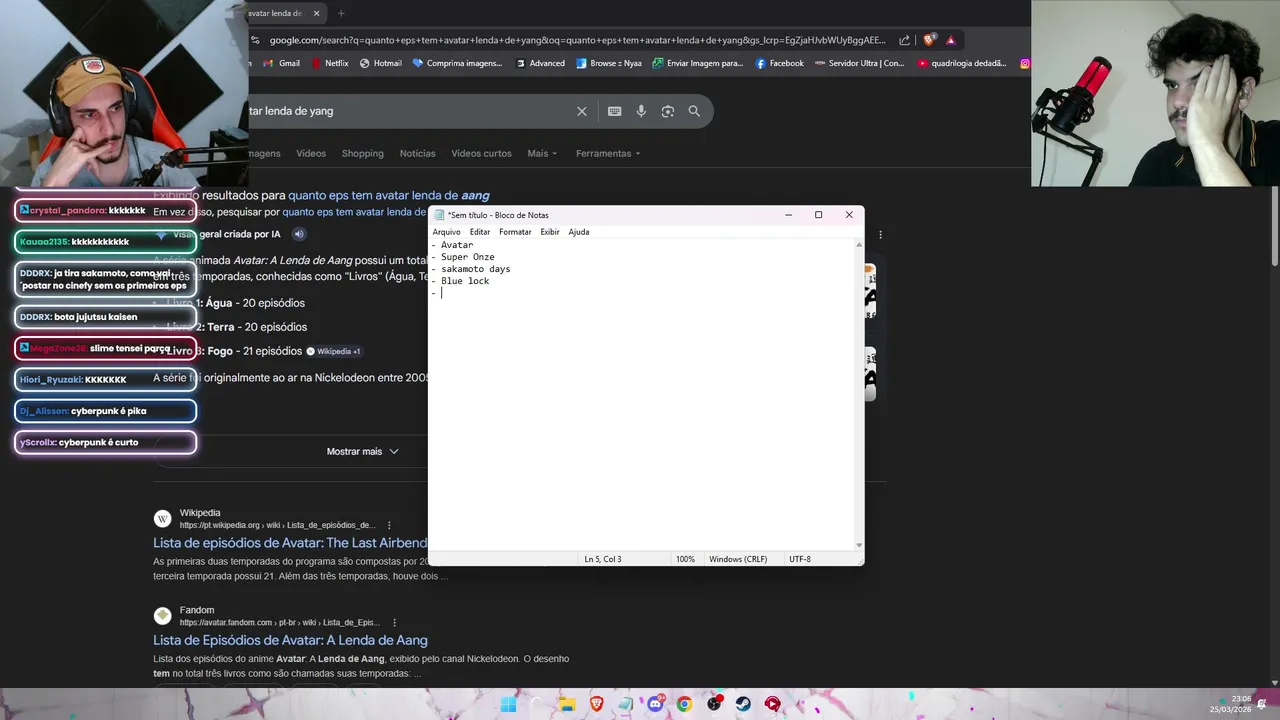The height and width of the screenshot is (720, 1280).
Task: Click the Wikipedia +1 source chip
Action: [x=334, y=351]
